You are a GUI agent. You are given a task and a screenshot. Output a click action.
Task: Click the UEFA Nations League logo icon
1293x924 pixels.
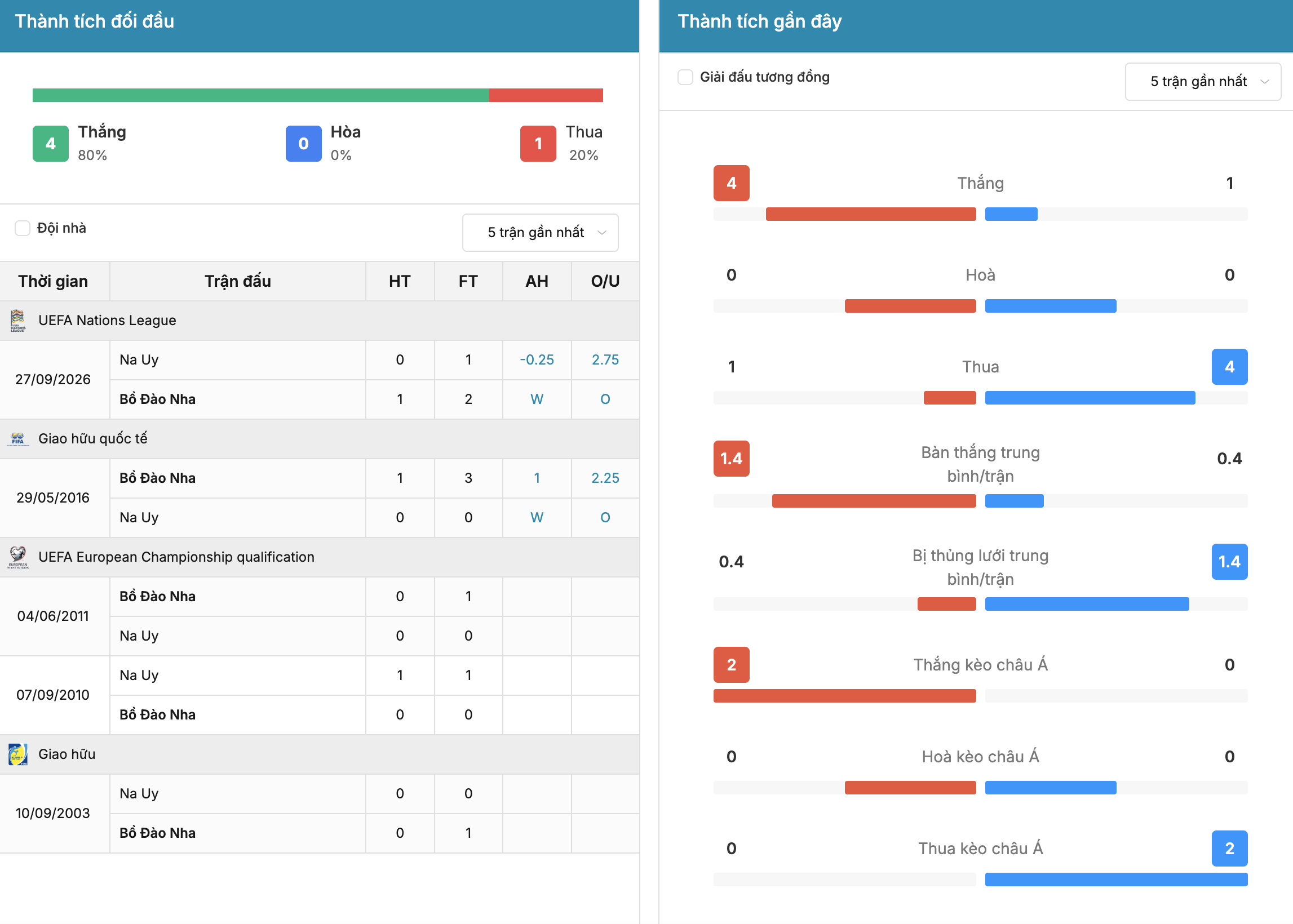17,321
